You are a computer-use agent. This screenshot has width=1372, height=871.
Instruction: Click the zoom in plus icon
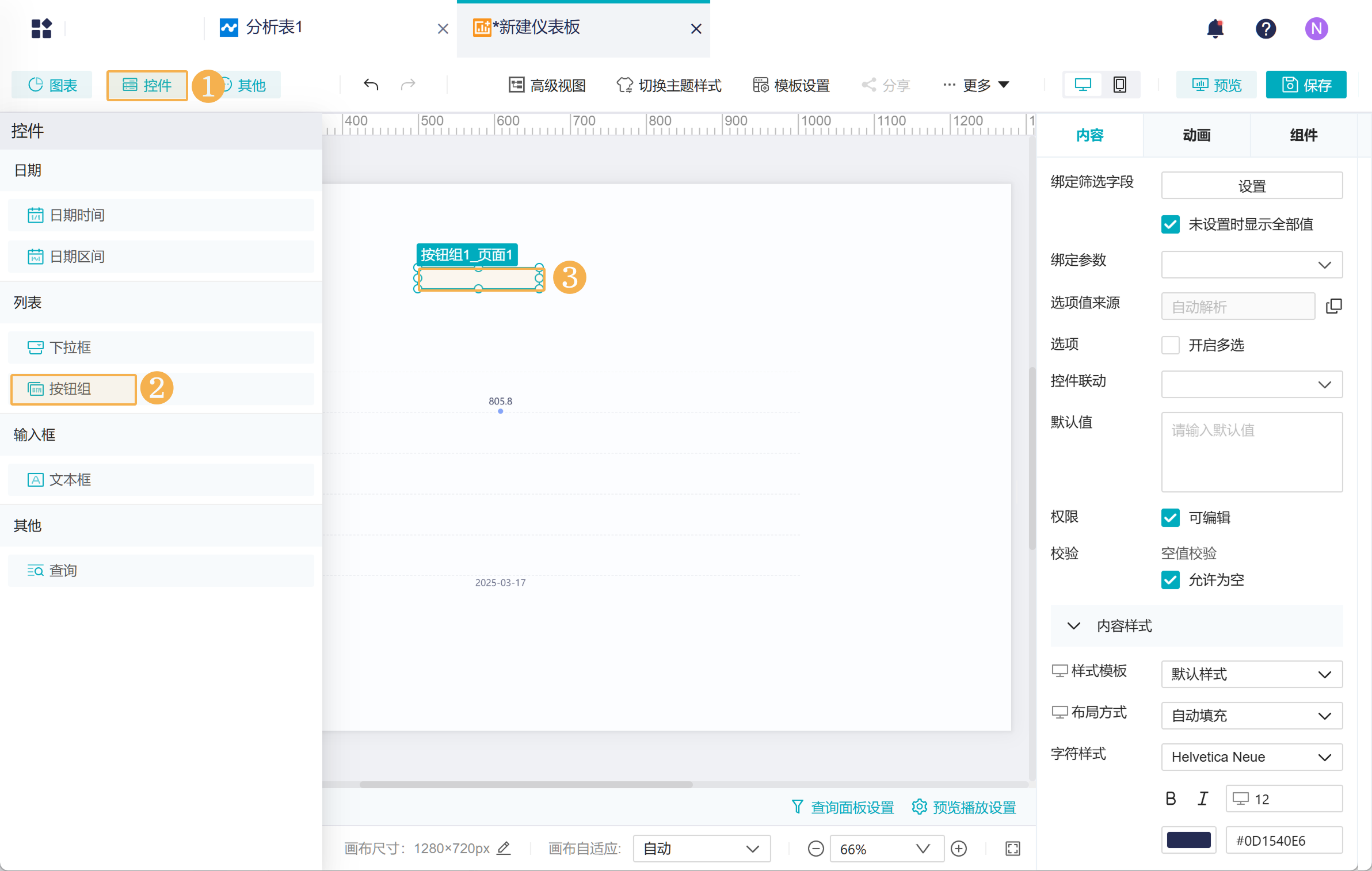(x=959, y=849)
